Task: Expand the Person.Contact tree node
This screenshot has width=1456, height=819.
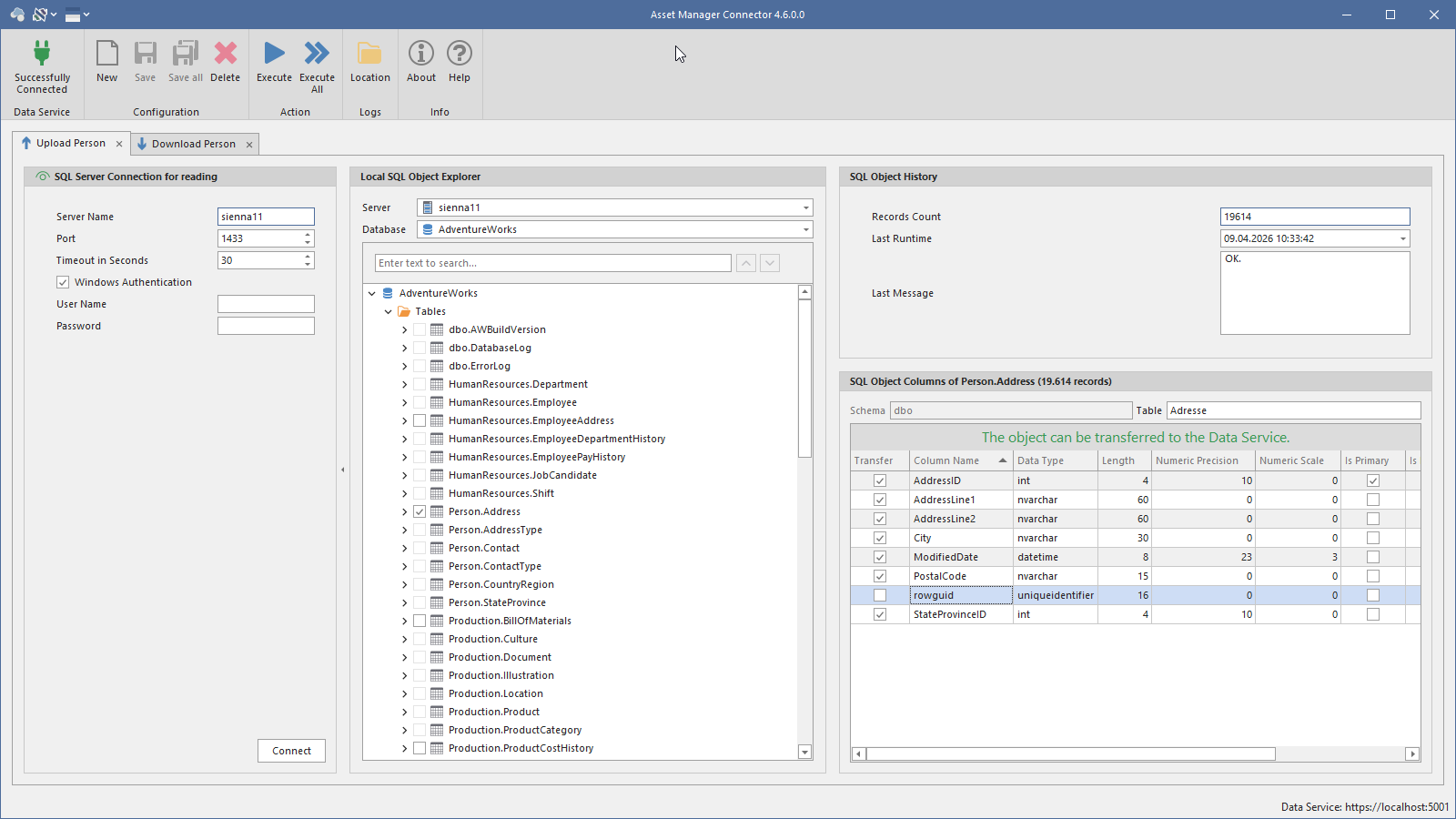Action: pyautogui.click(x=405, y=548)
